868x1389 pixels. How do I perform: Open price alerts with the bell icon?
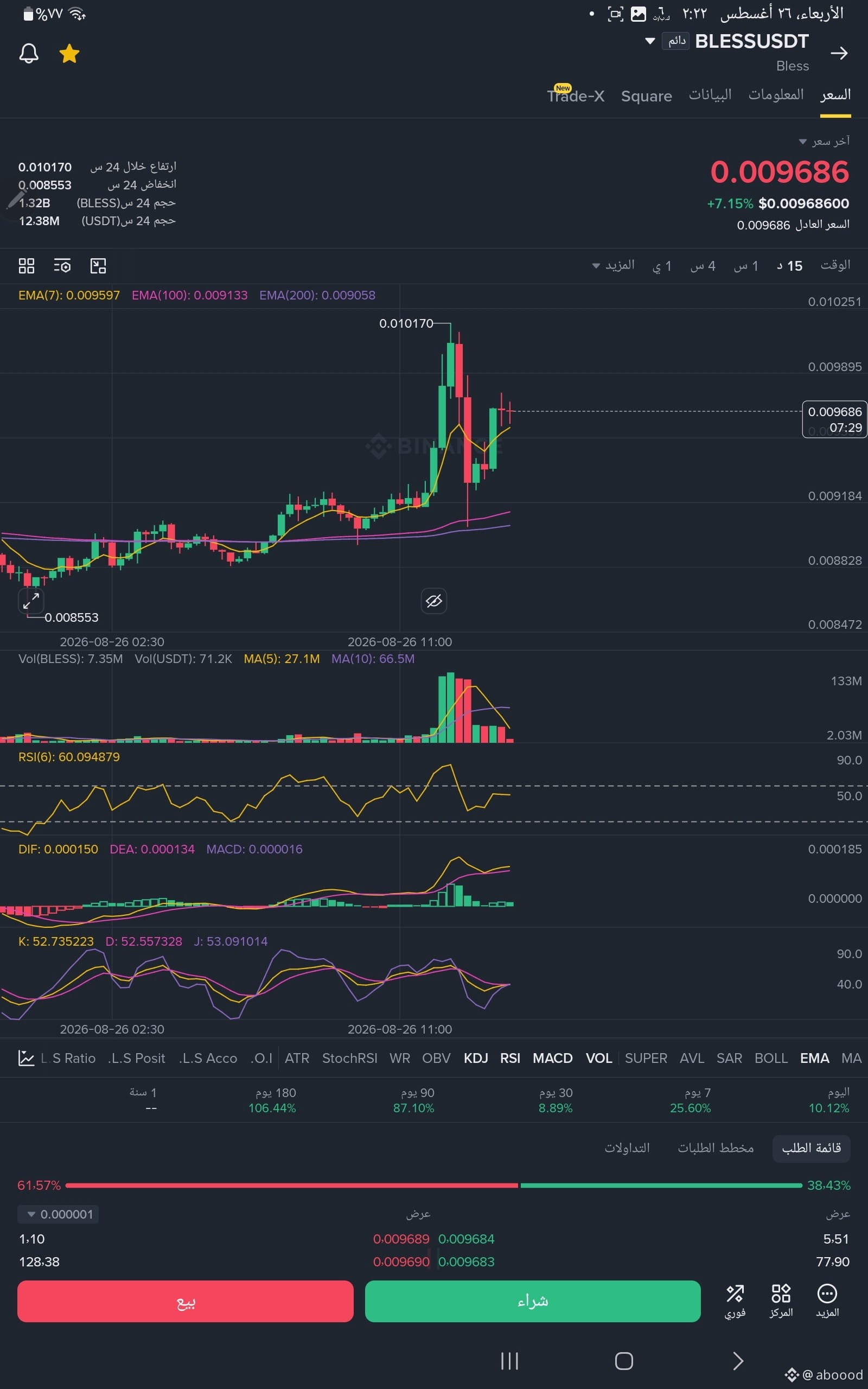(29, 53)
